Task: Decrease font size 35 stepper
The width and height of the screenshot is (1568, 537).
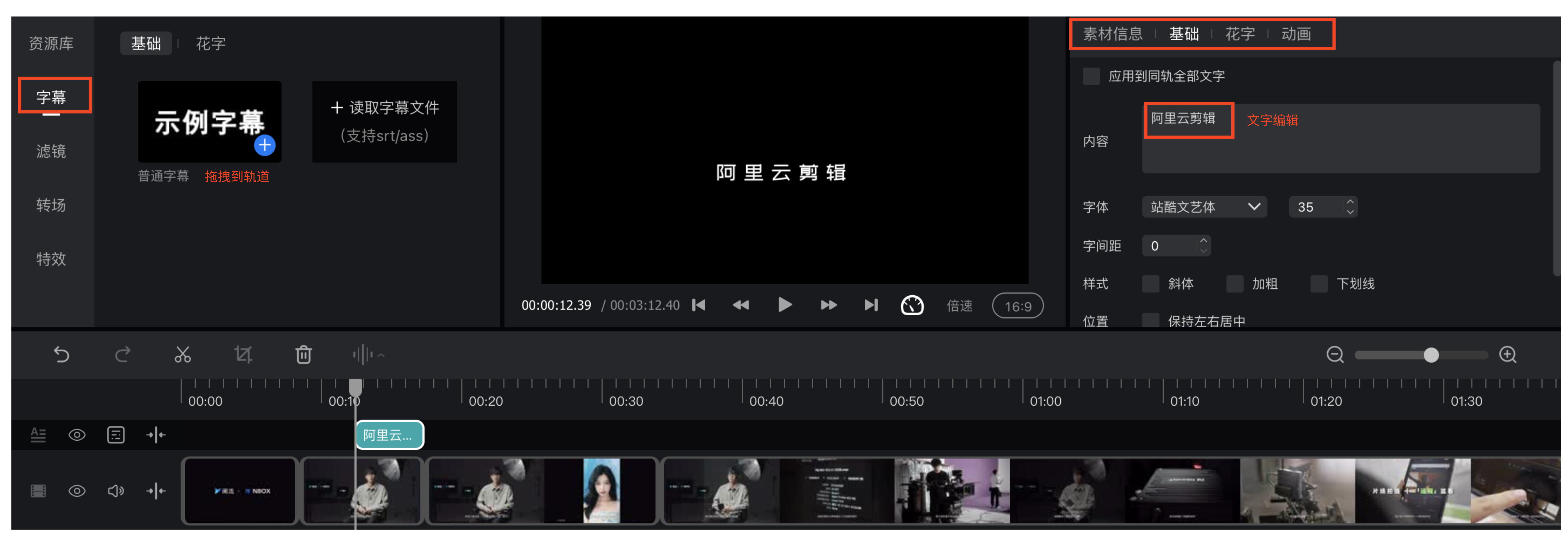Action: pos(1350,212)
